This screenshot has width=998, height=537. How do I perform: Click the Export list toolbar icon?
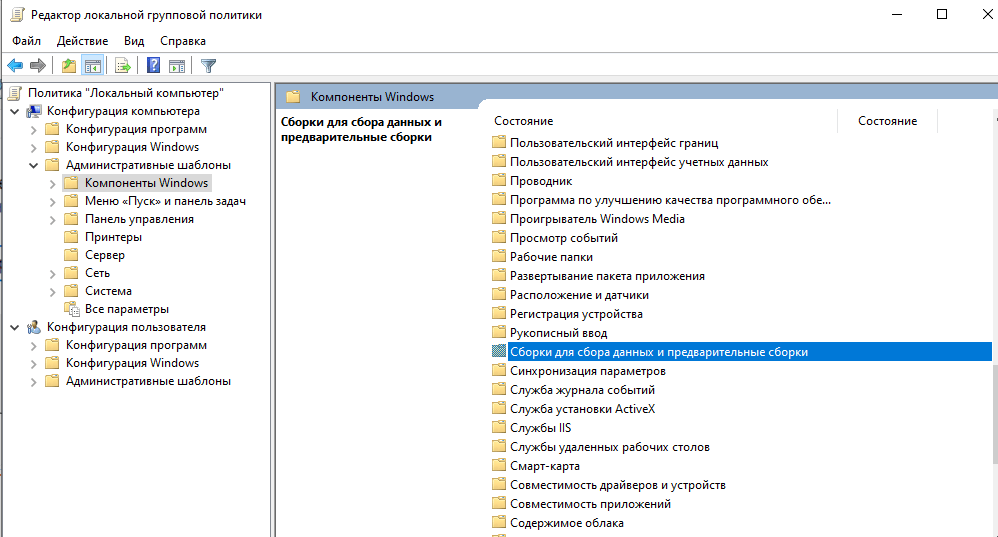coord(123,66)
